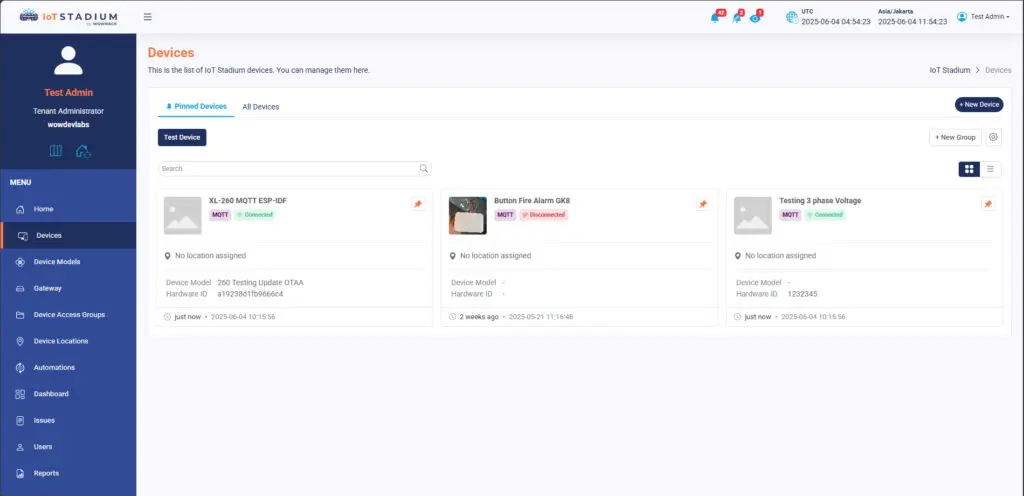Click the device Search input field

[x=288, y=169]
